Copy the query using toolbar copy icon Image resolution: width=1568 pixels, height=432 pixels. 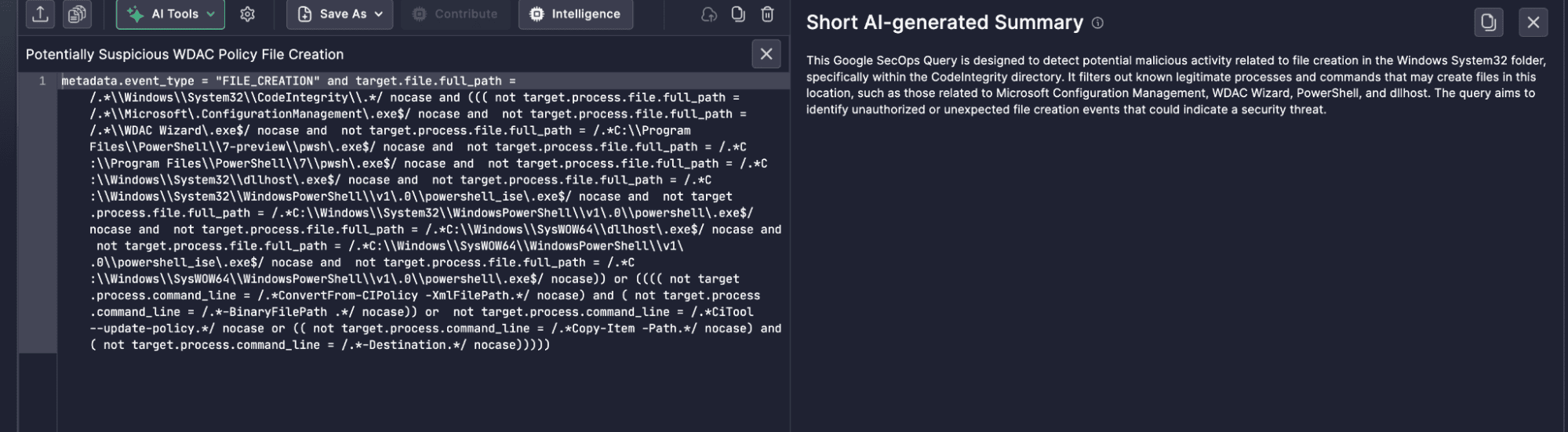pos(738,14)
